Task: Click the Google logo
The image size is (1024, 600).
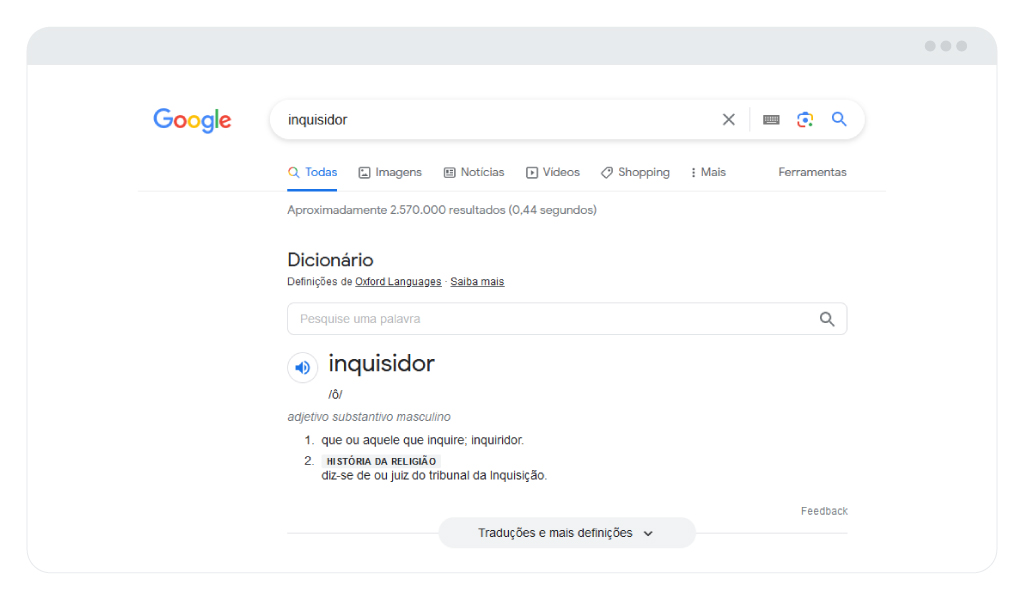Action: [x=192, y=120]
